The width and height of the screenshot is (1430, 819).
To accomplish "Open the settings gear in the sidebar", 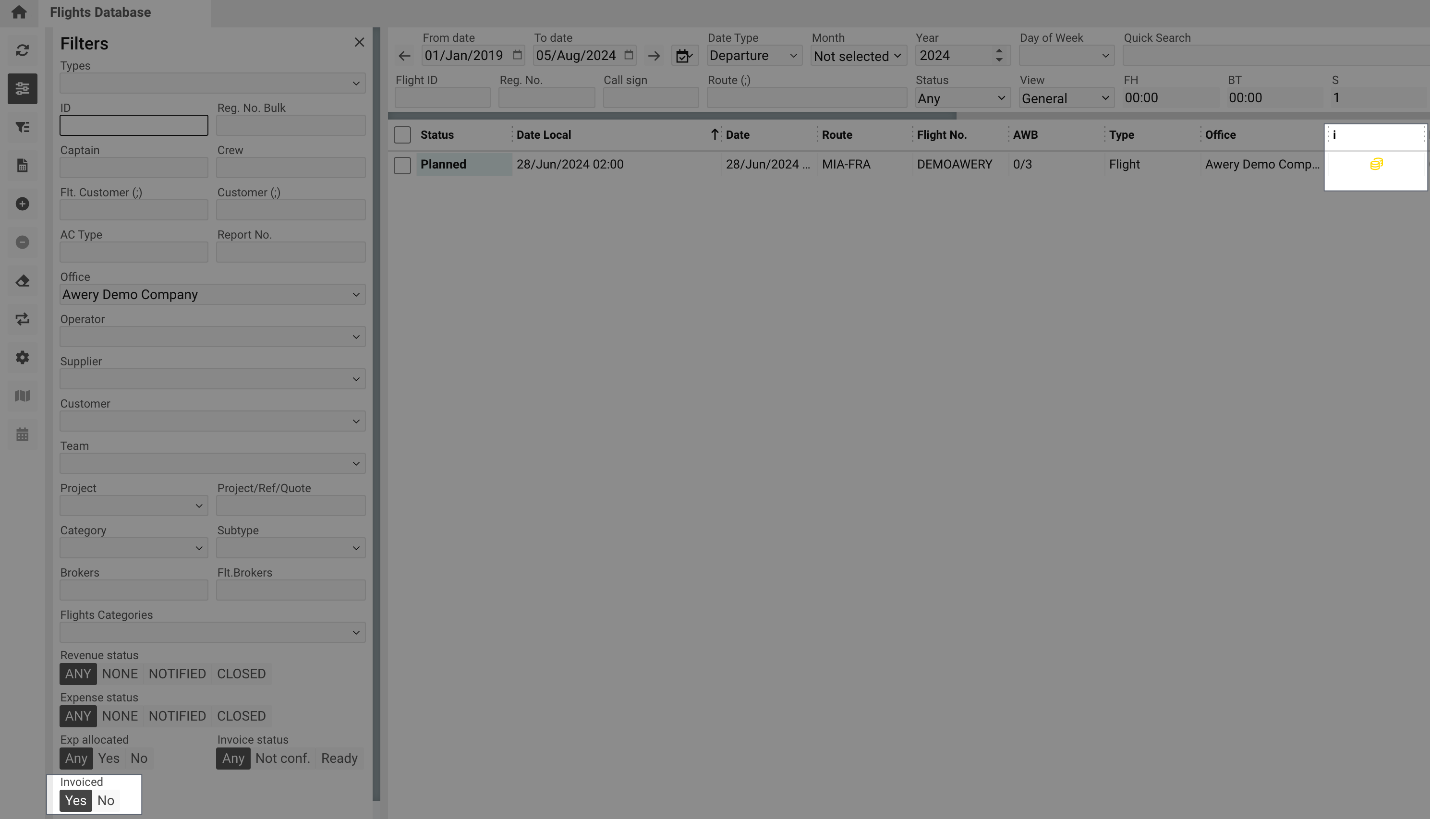I will tap(22, 357).
